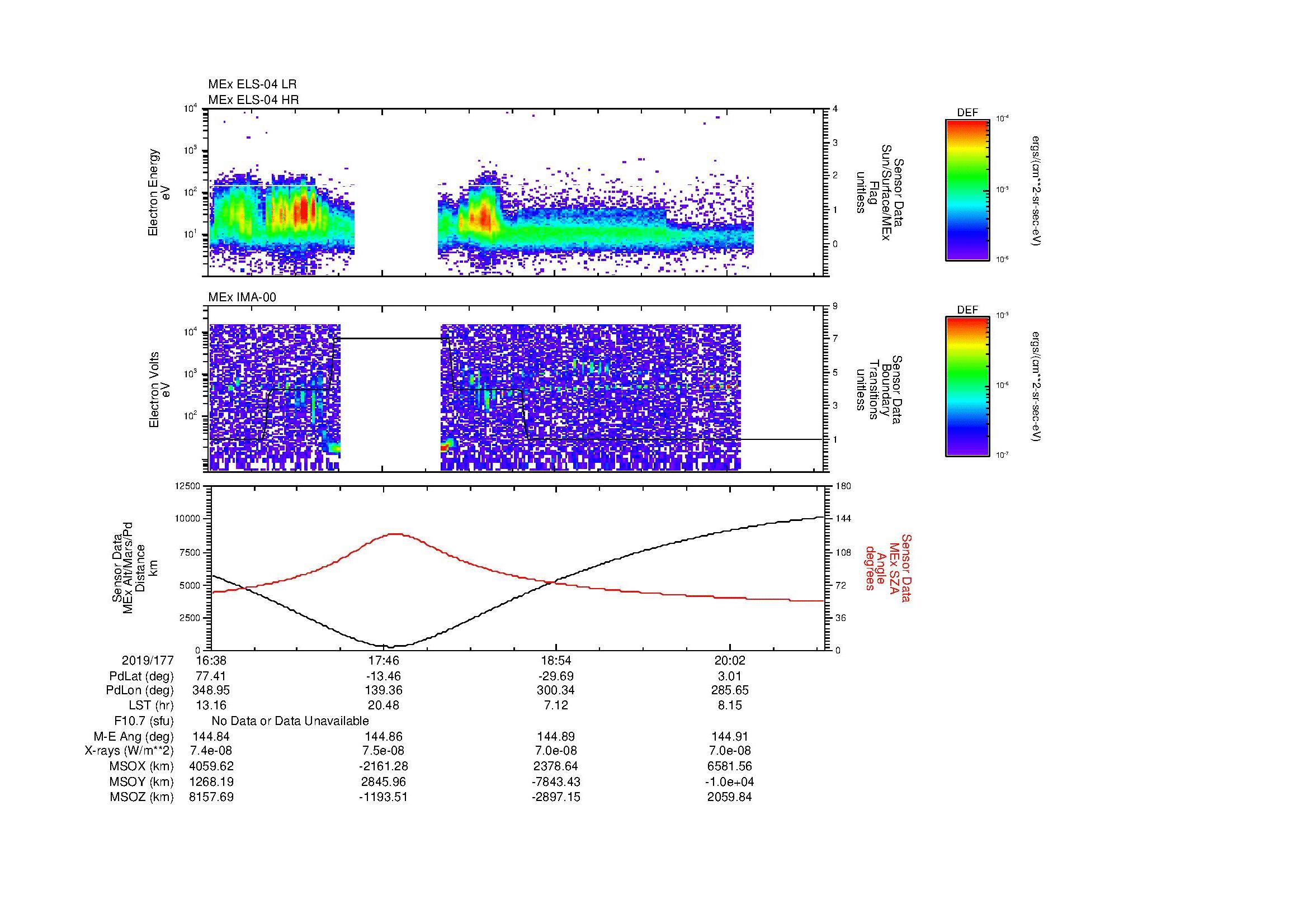Click the red 'MEx SZA Angle degrees' axis label
This screenshot has width=1308, height=924.
pyautogui.click(x=888, y=567)
